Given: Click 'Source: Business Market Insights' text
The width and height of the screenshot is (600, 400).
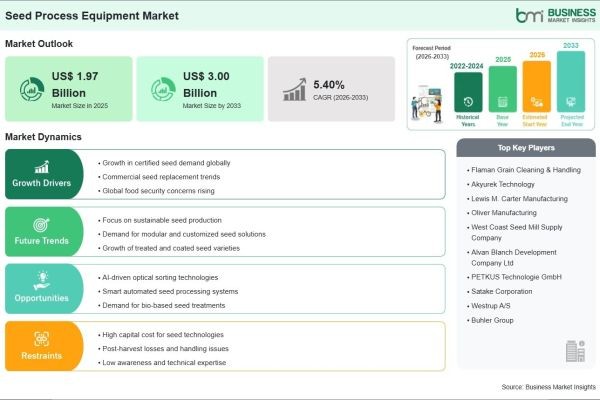Looking at the screenshot, I should 548,387.
